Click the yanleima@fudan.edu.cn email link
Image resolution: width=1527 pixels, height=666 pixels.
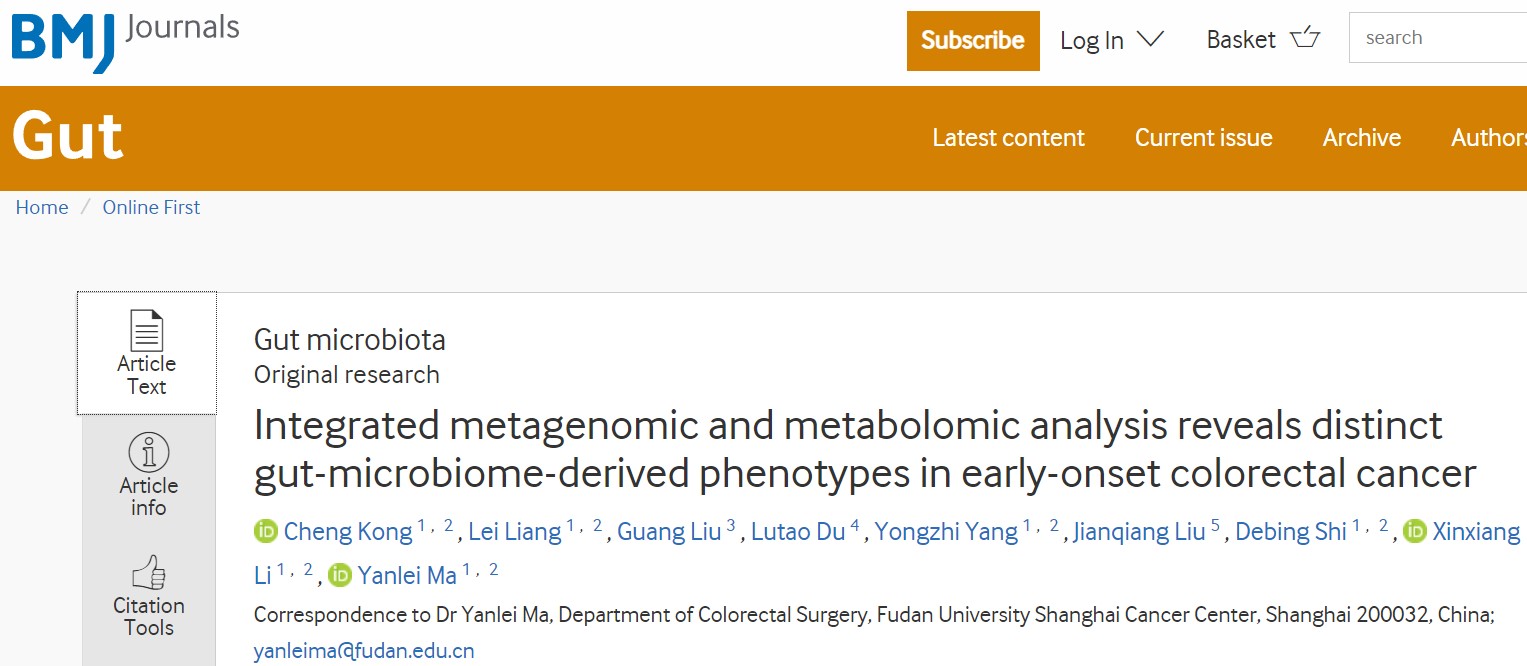(364, 651)
